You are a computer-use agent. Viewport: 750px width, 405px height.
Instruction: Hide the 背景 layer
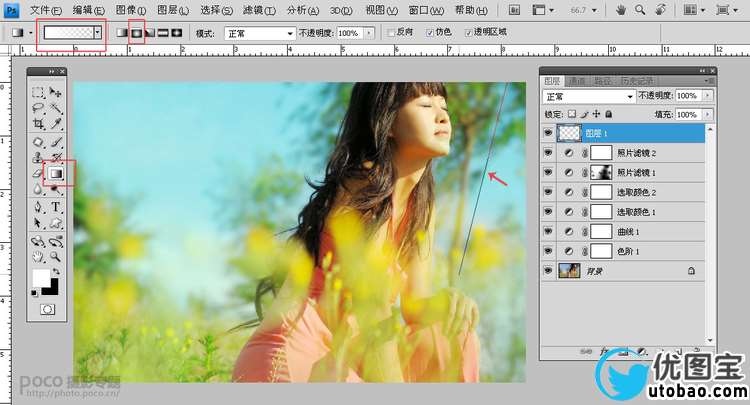coord(548,271)
